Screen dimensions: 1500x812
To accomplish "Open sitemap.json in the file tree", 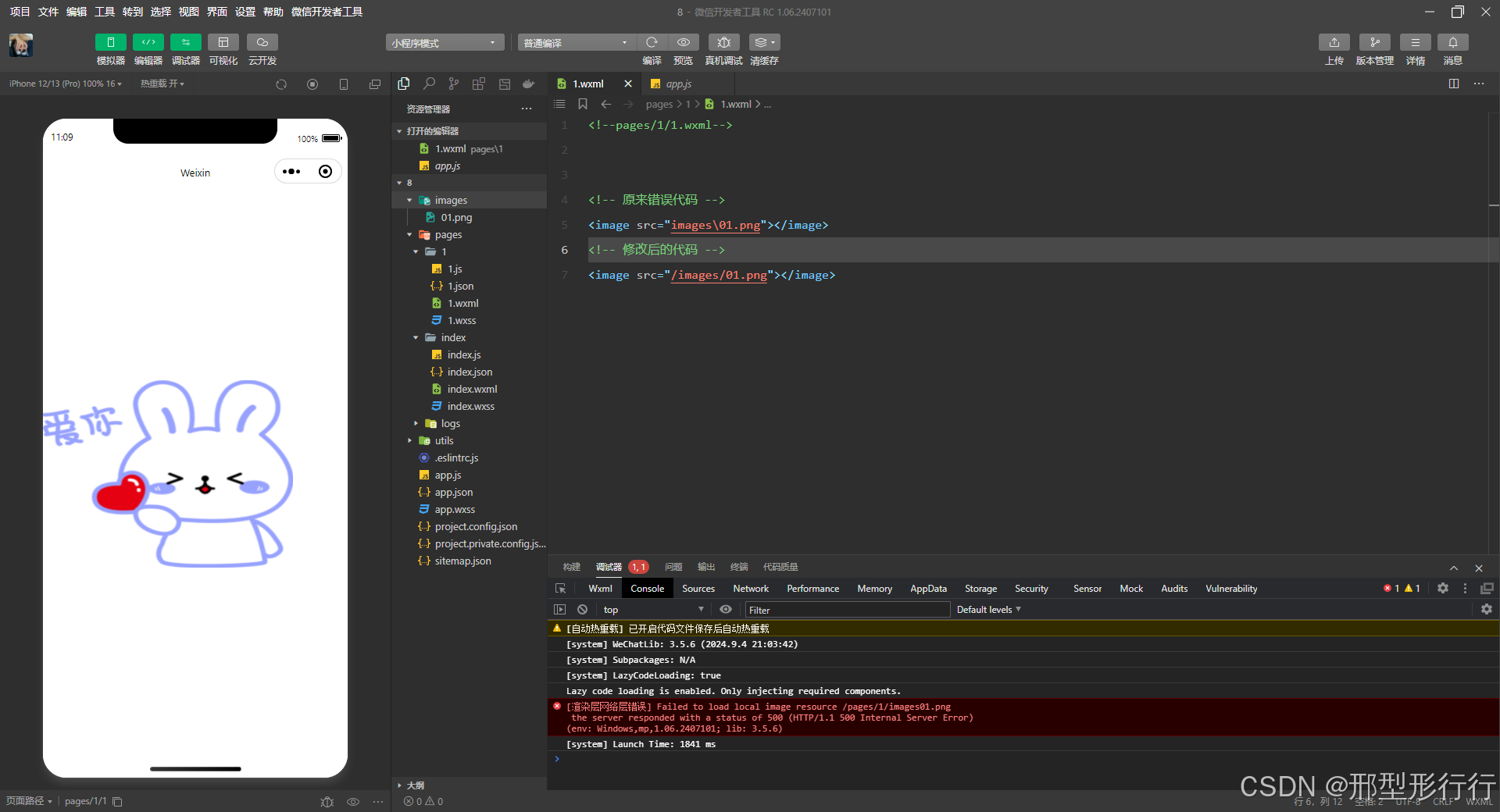I will [462, 561].
